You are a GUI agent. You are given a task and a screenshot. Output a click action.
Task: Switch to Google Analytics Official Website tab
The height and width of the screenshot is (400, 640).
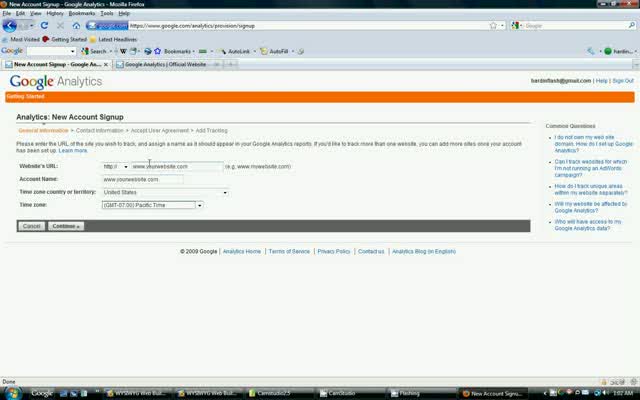pyautogui.click(x=165, y=64)
